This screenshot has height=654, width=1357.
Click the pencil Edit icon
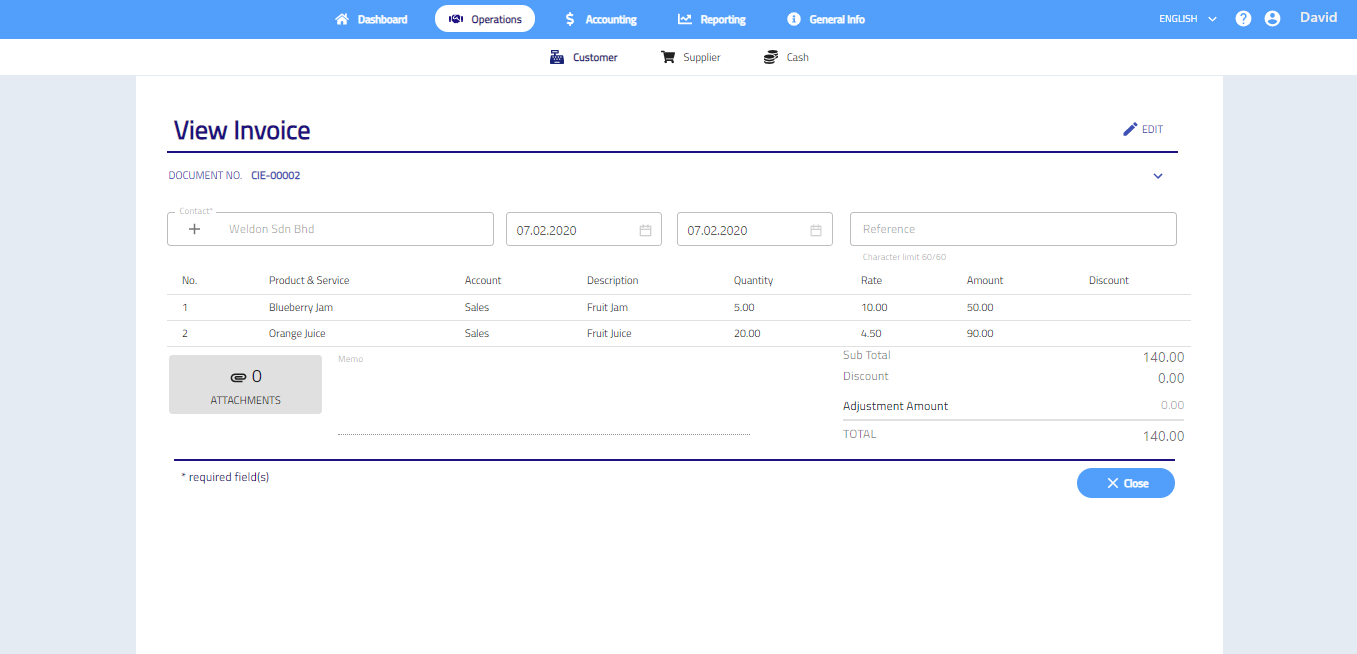point(1131,129)
